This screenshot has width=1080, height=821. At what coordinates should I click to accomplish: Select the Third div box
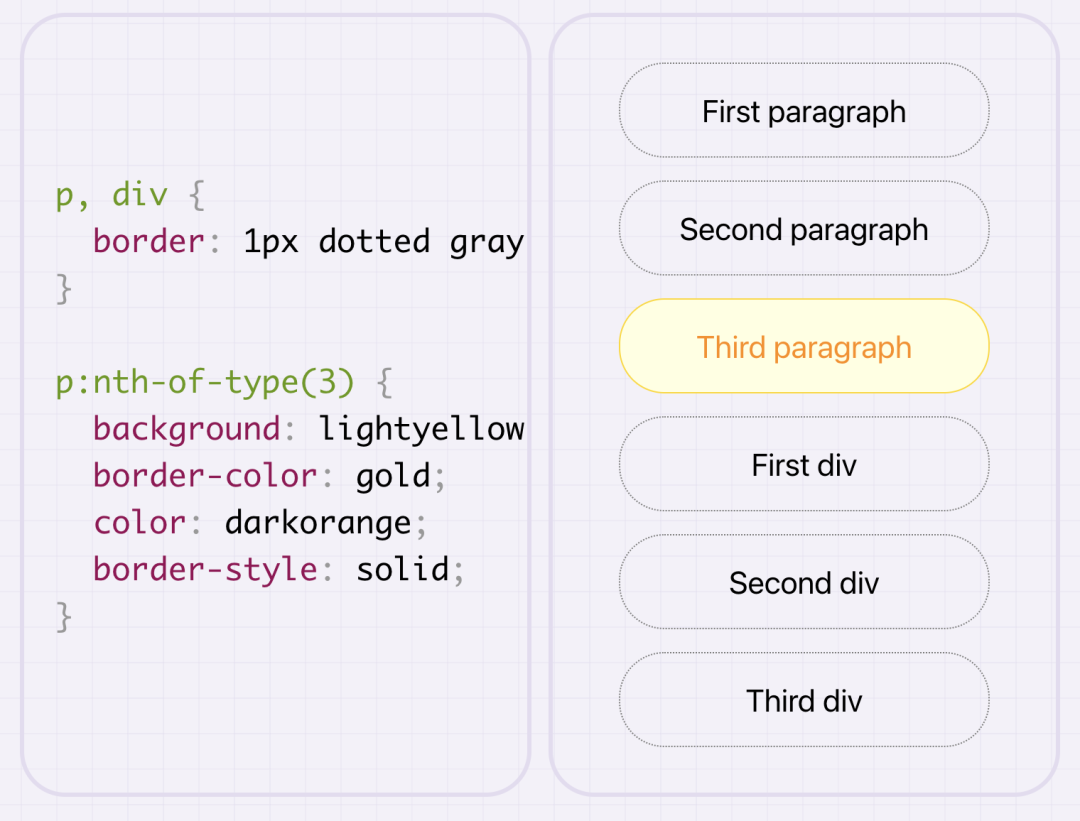(x=804, y=699)
